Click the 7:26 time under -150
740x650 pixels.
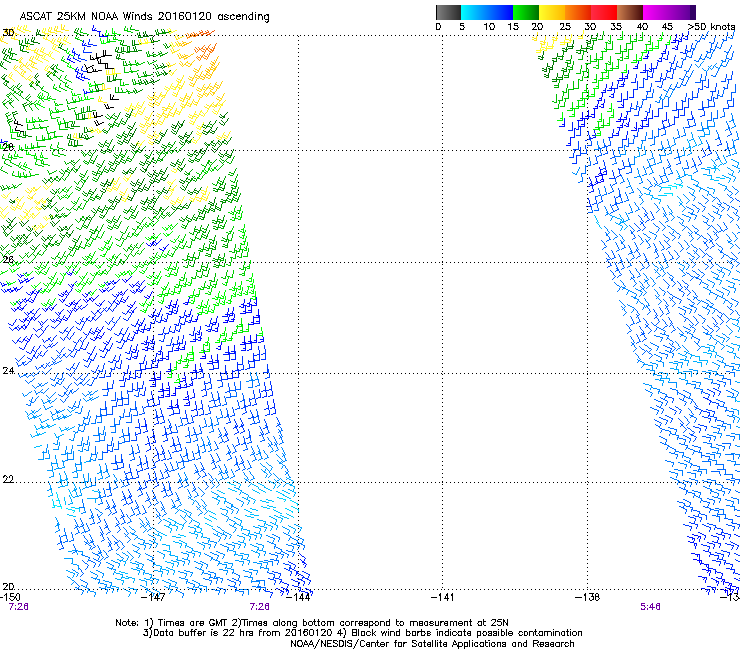(18, 607)
